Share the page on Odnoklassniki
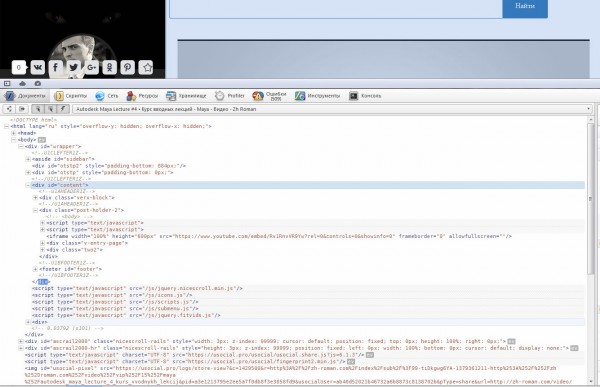 coord(109,67)
